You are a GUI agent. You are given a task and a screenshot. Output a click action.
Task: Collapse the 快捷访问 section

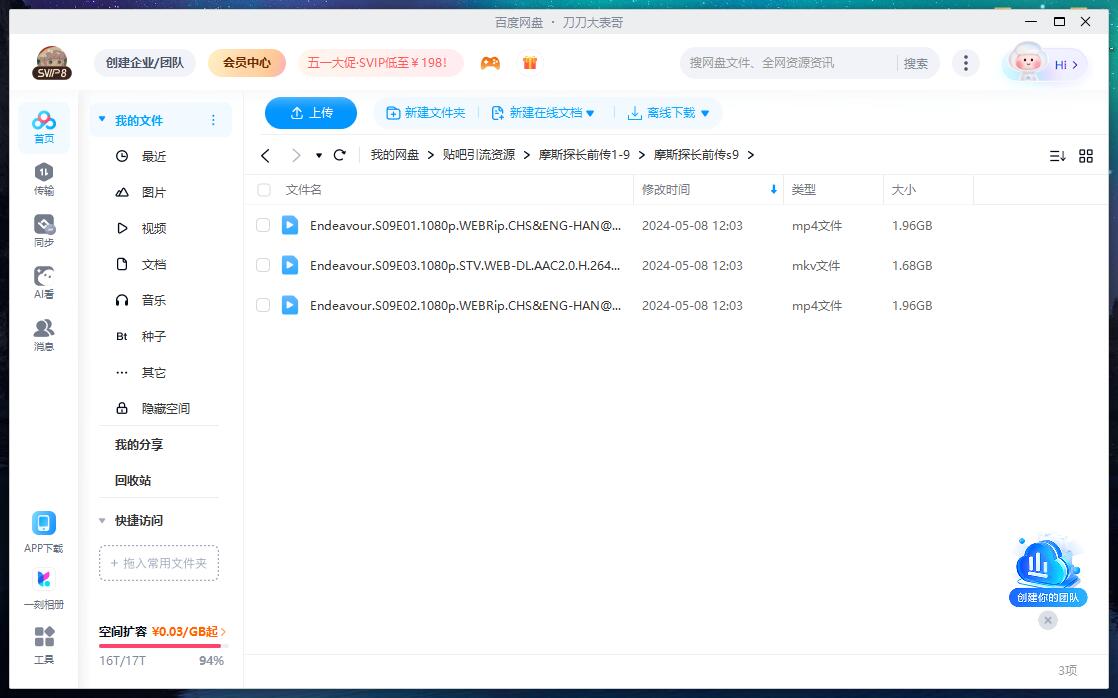101,520
